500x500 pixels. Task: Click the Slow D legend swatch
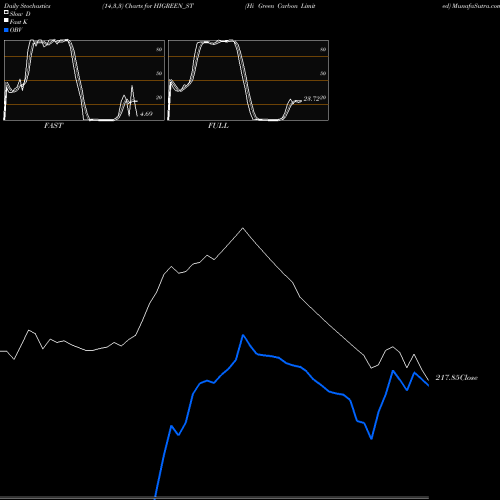6,12
